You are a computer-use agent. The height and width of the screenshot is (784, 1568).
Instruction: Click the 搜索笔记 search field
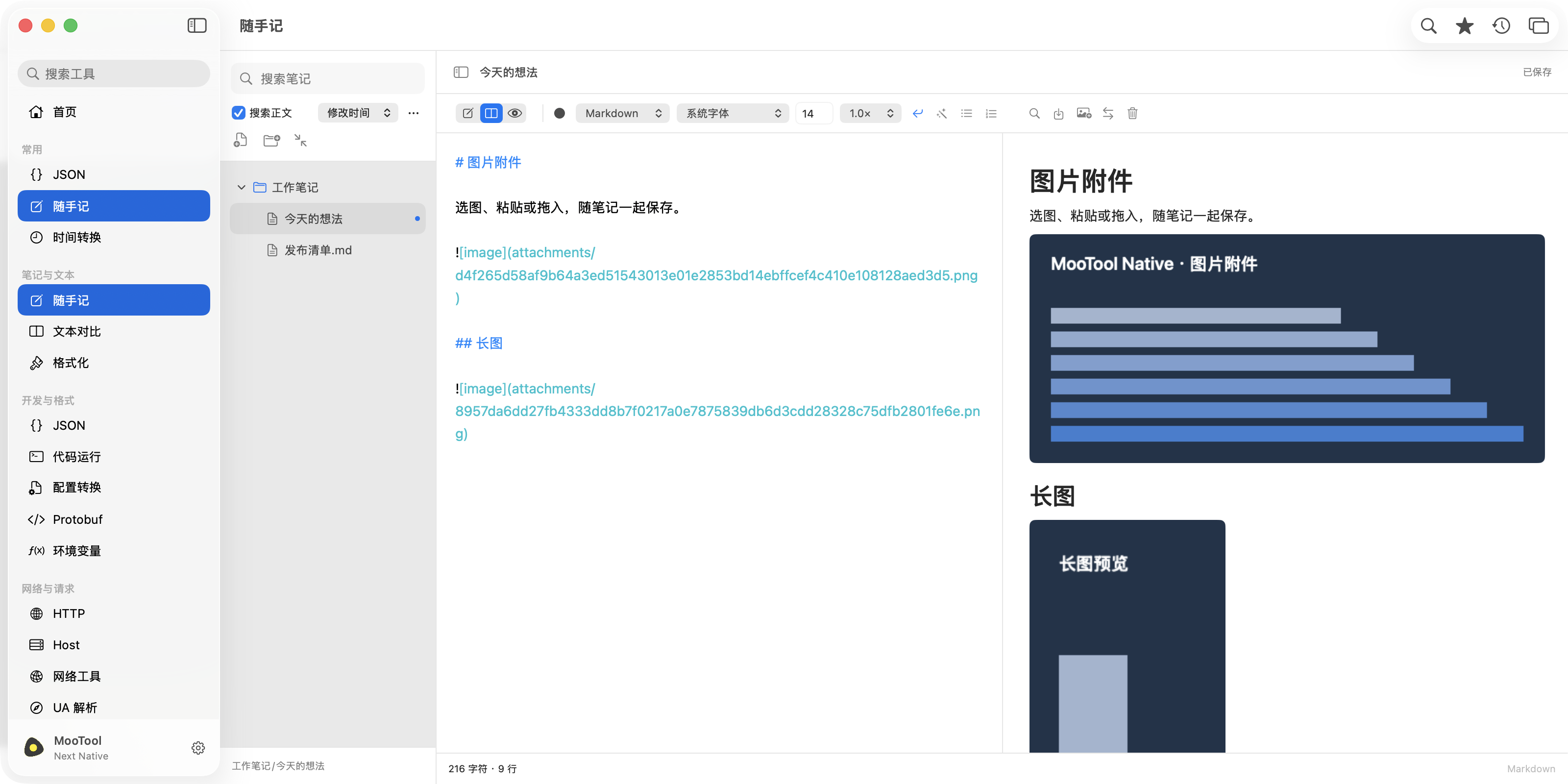327,78
